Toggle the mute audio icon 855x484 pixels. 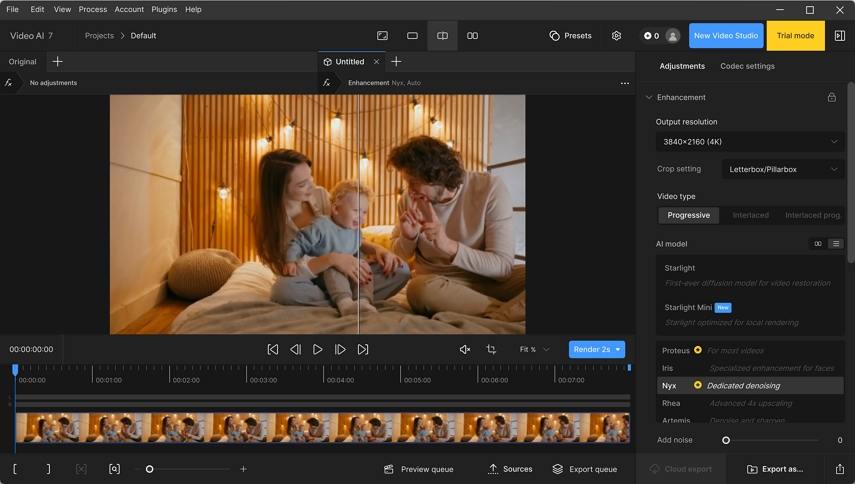point(465,349)
